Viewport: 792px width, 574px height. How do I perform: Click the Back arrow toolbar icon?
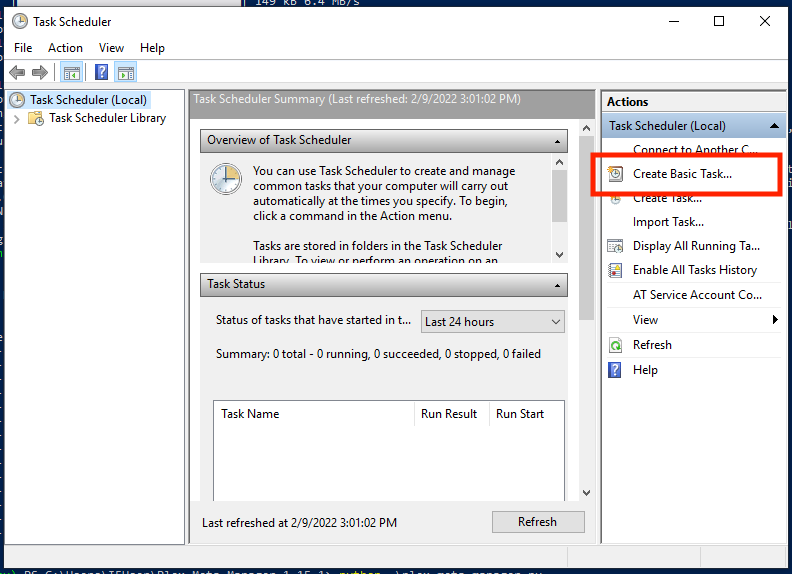[x=17, y=72]
